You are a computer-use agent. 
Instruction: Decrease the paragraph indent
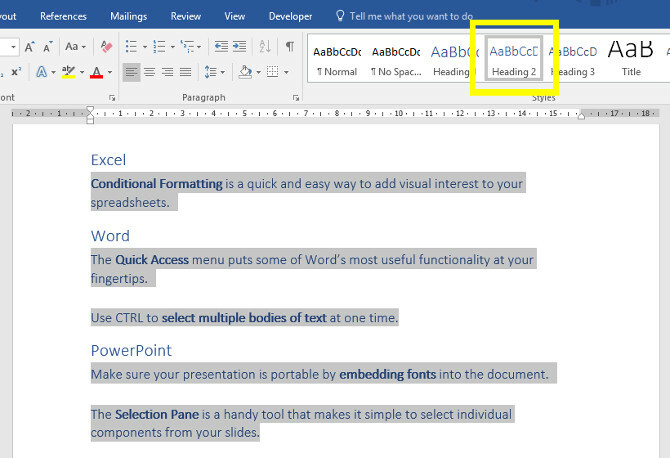coord(221,46)
